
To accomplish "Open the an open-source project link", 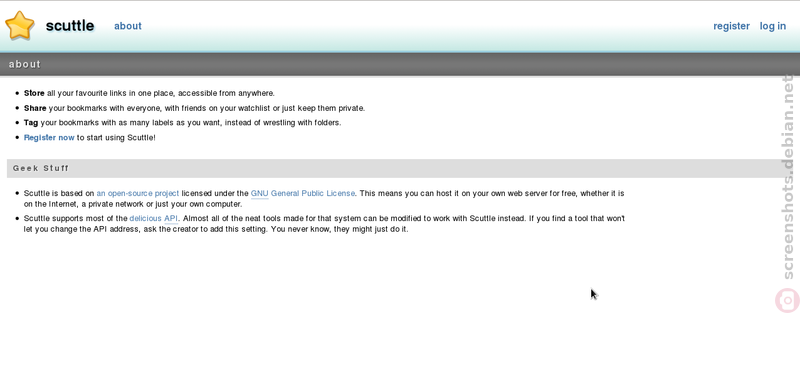I will point(138,193).
